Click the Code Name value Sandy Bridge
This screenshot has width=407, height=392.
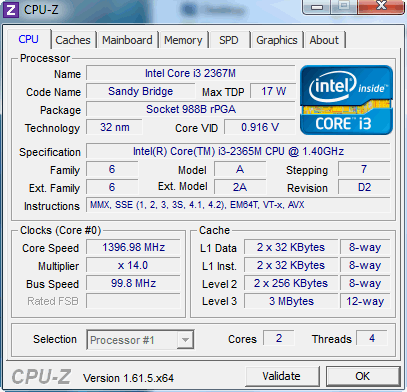point(140,91)
